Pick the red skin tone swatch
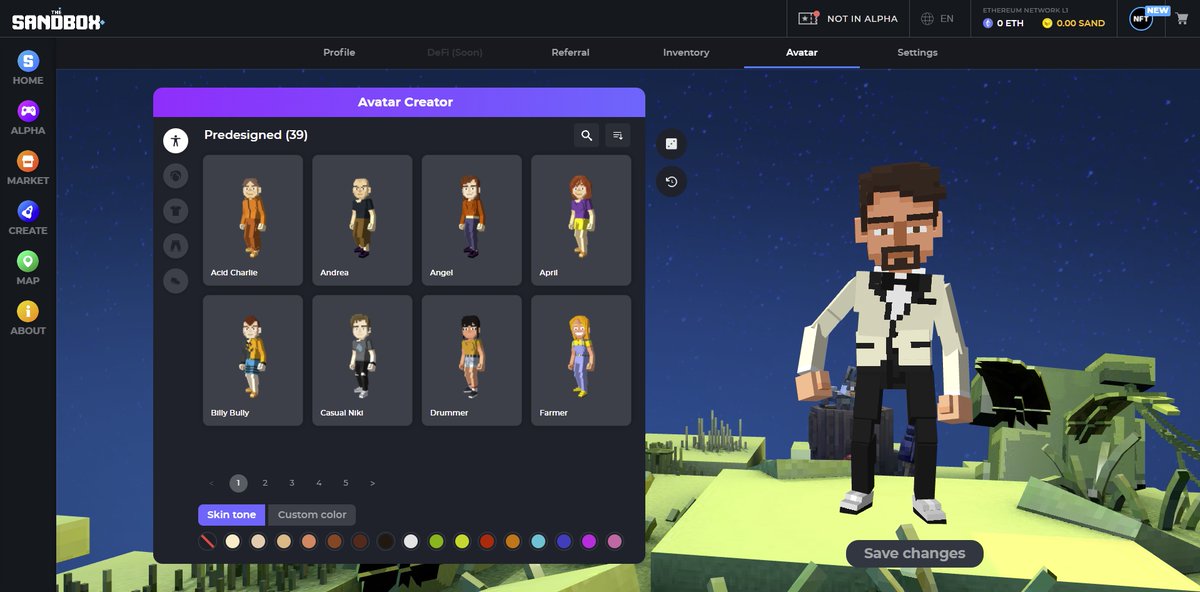1200x592 pixels. point(487,541)
